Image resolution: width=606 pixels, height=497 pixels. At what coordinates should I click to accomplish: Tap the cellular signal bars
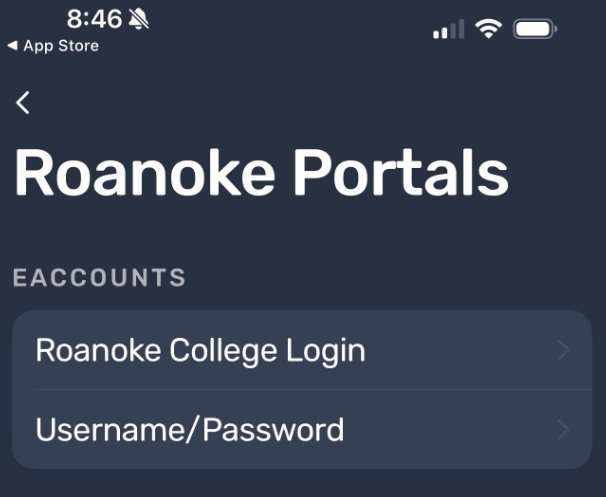448,30
